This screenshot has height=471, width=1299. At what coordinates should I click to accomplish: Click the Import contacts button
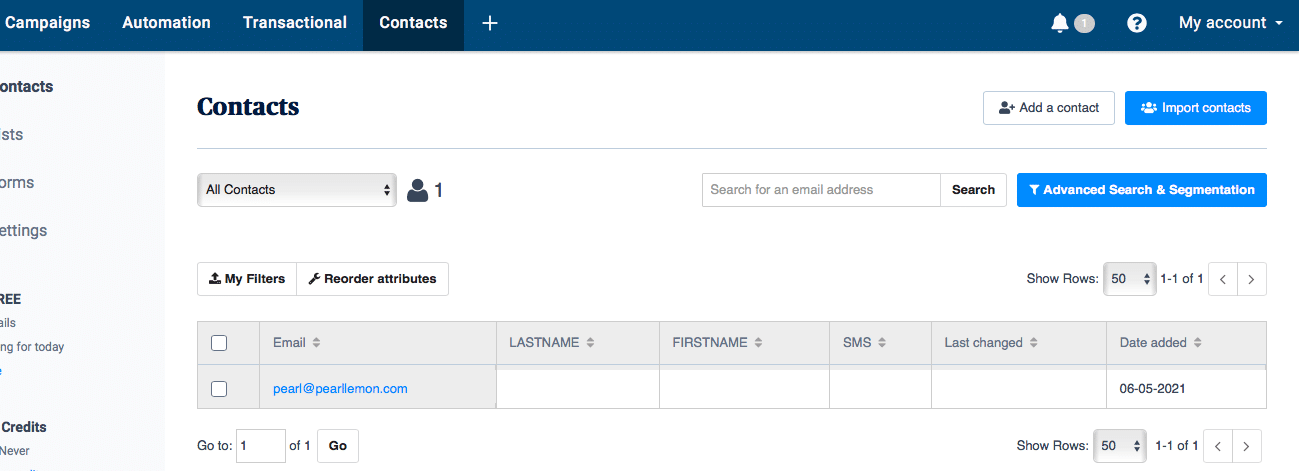point(1196,108)
